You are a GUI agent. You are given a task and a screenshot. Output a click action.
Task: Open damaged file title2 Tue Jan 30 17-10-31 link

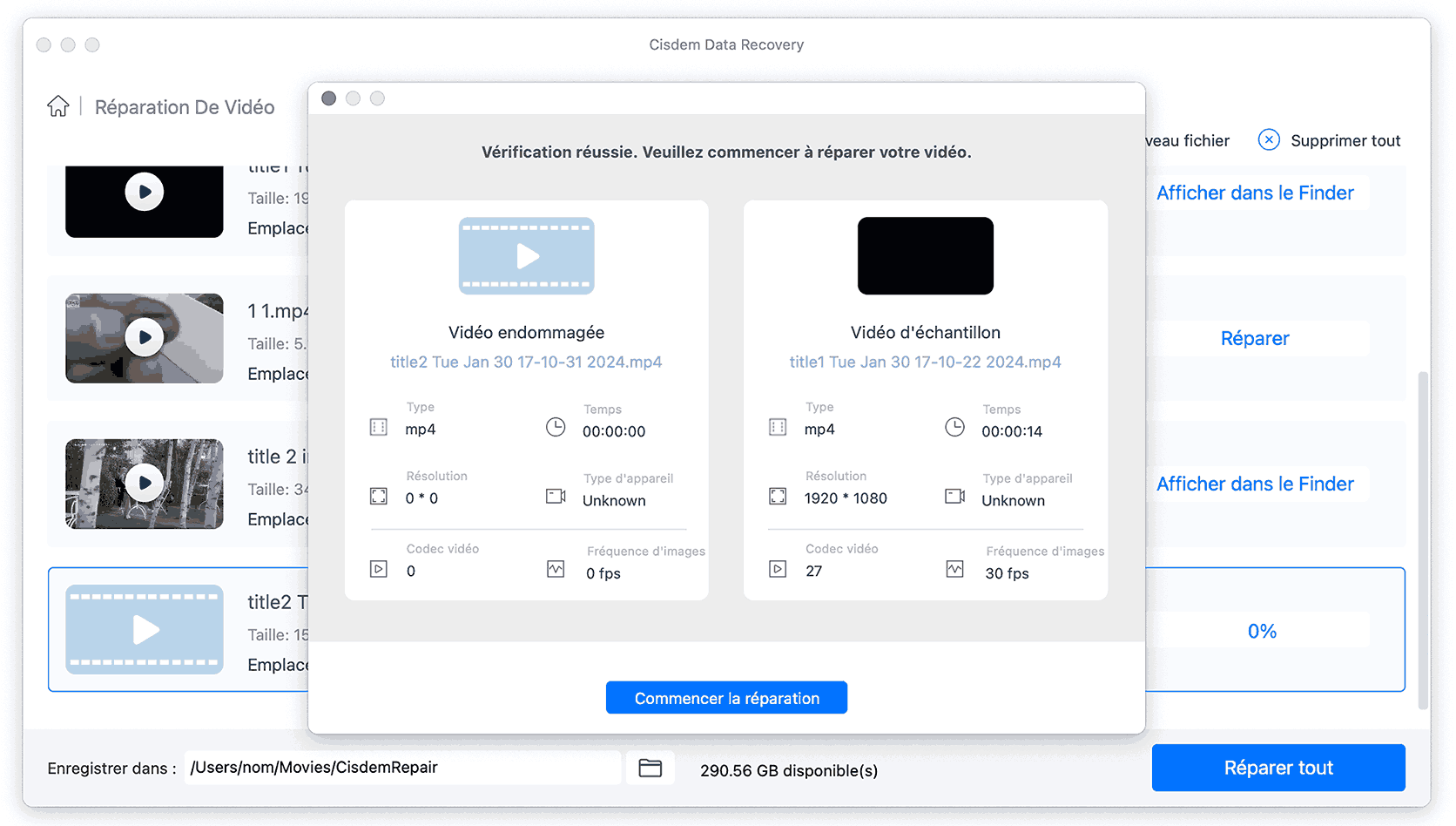pyautogui.click(x=526, y=362)
